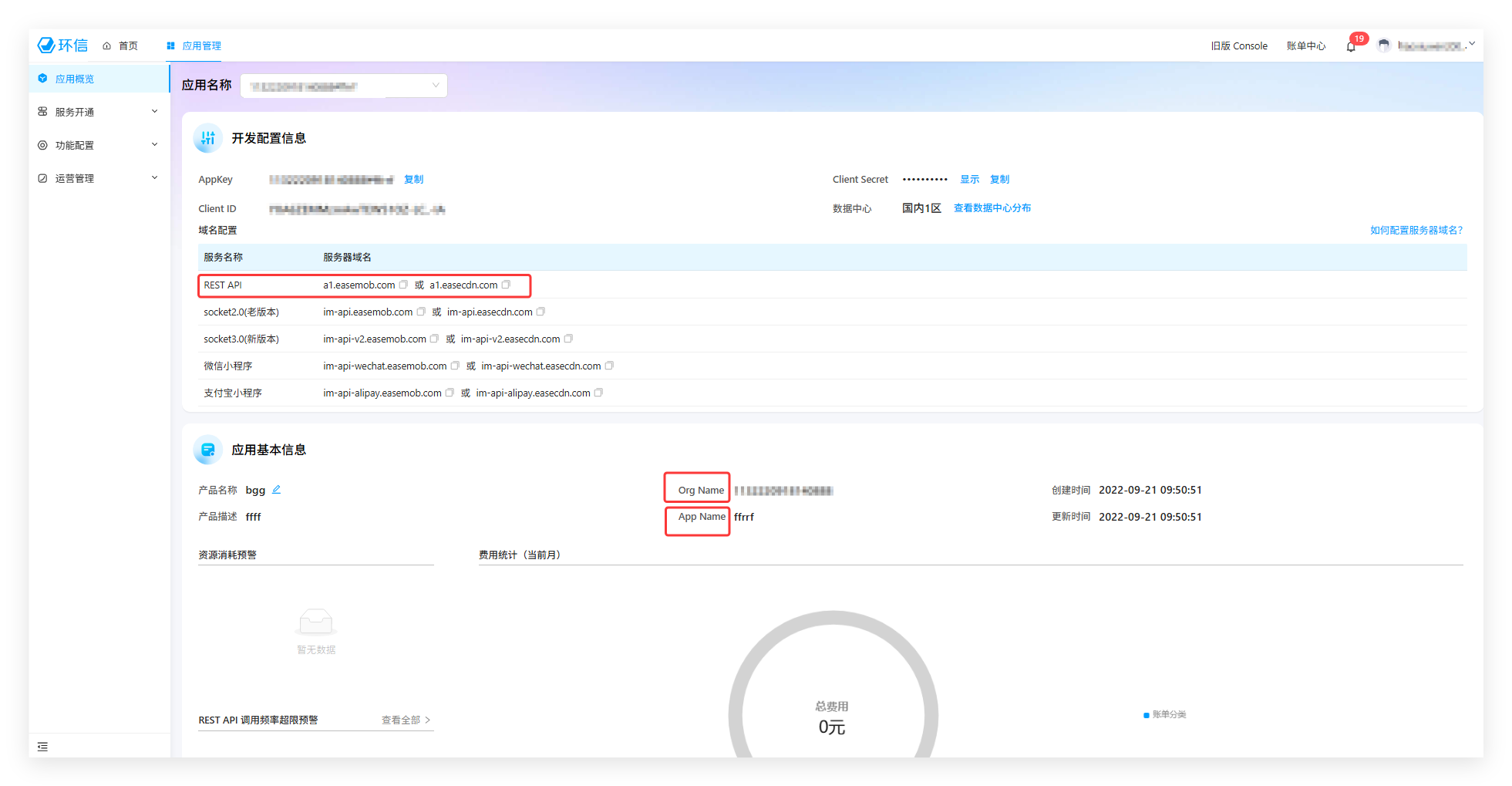Viewport: 1512px width, 786px height.
Task: Copy the im-api-alipay.easemob.com domain
Action: (x=450, y=393)
